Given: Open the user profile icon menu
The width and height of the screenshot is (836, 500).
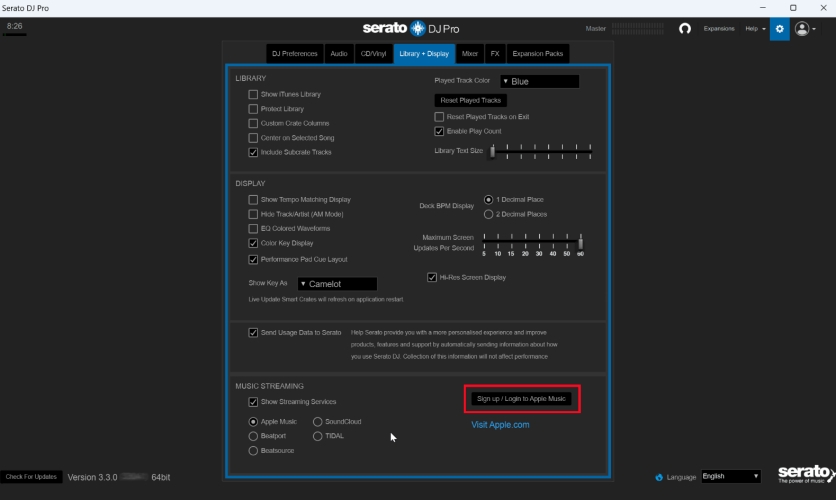Looking at the screenshot, I should pyautogui.click(x=805, y=29).
